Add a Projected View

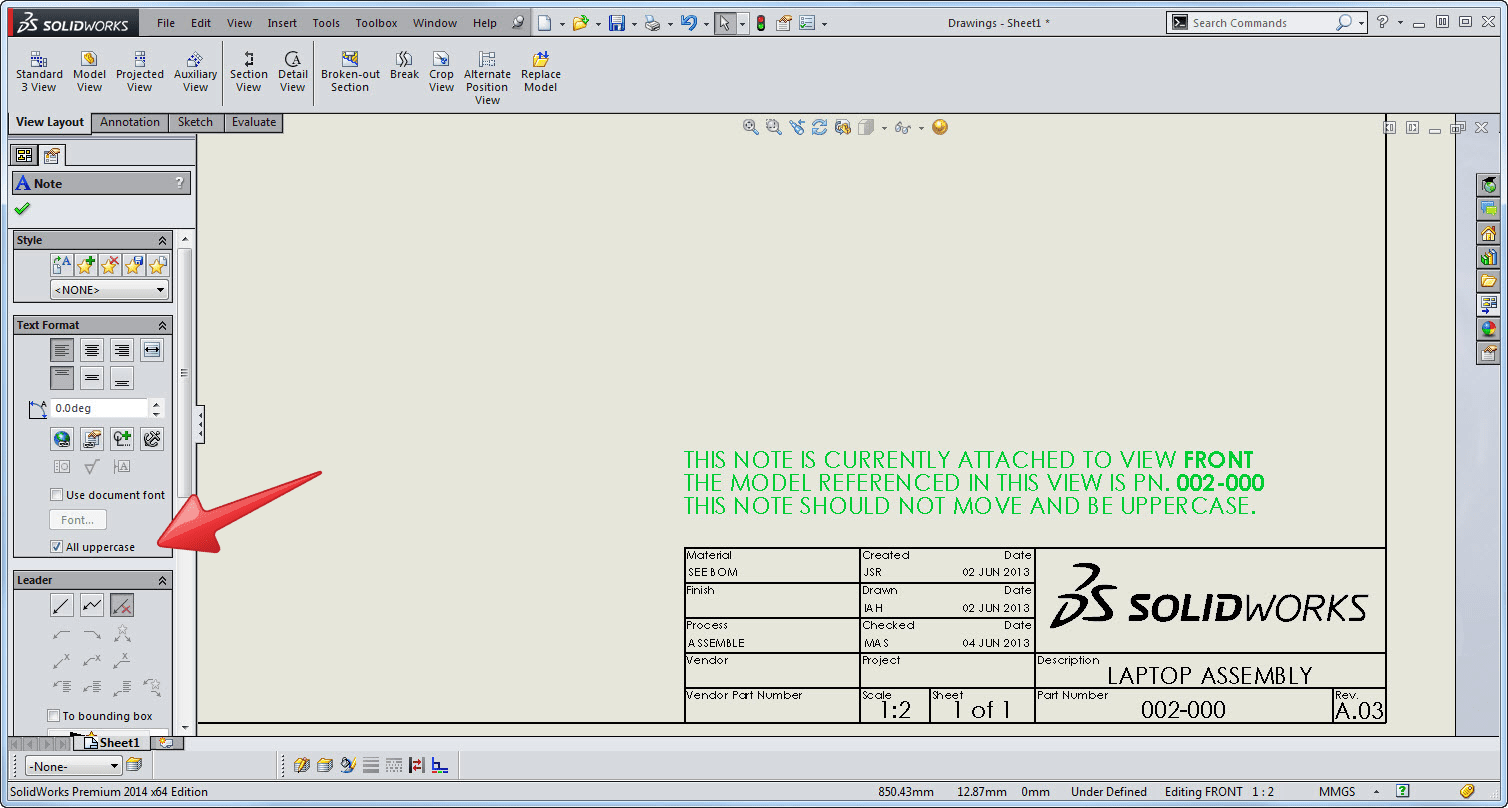140,72
